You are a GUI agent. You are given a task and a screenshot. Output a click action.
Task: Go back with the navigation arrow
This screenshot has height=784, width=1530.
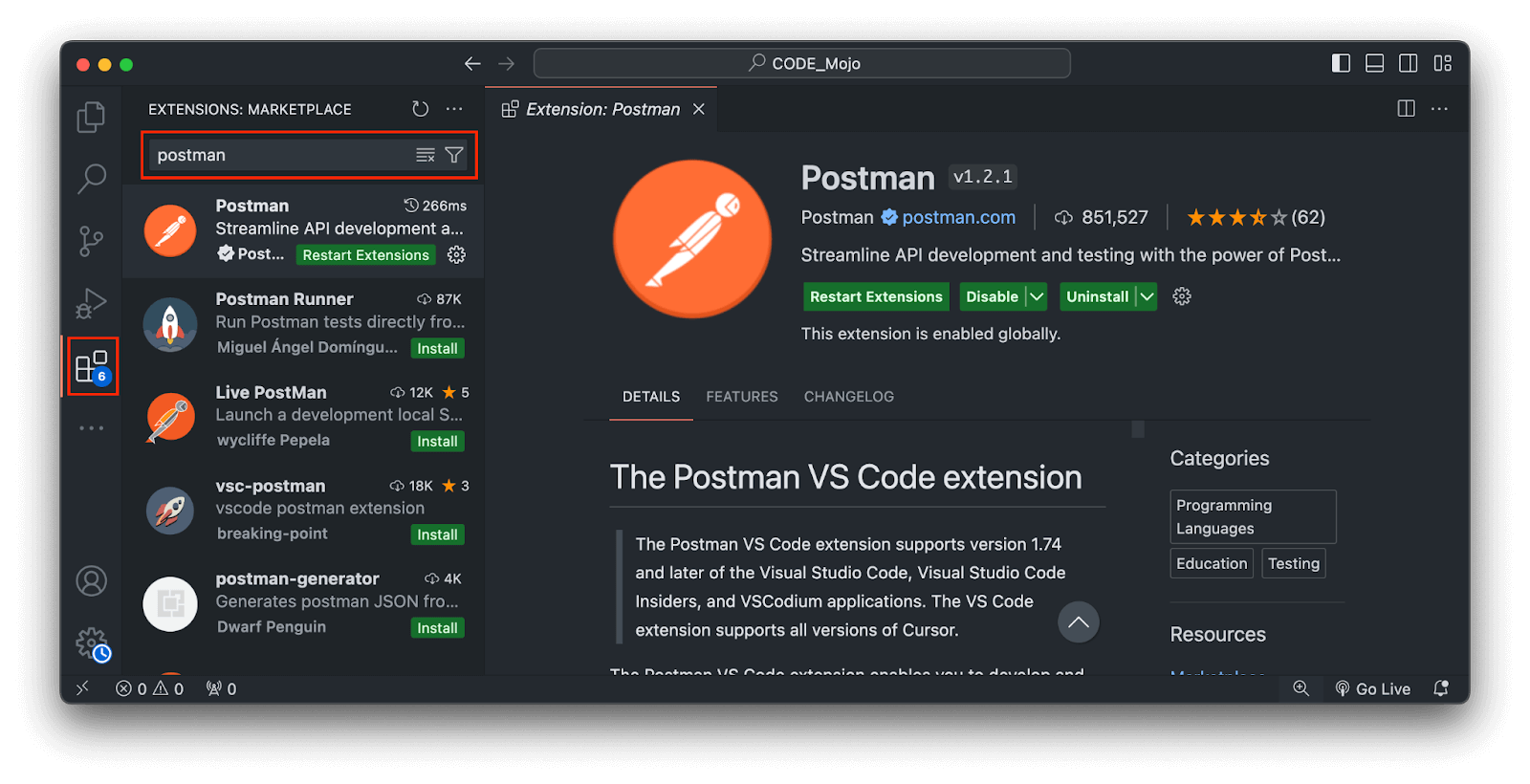(472, 64)
